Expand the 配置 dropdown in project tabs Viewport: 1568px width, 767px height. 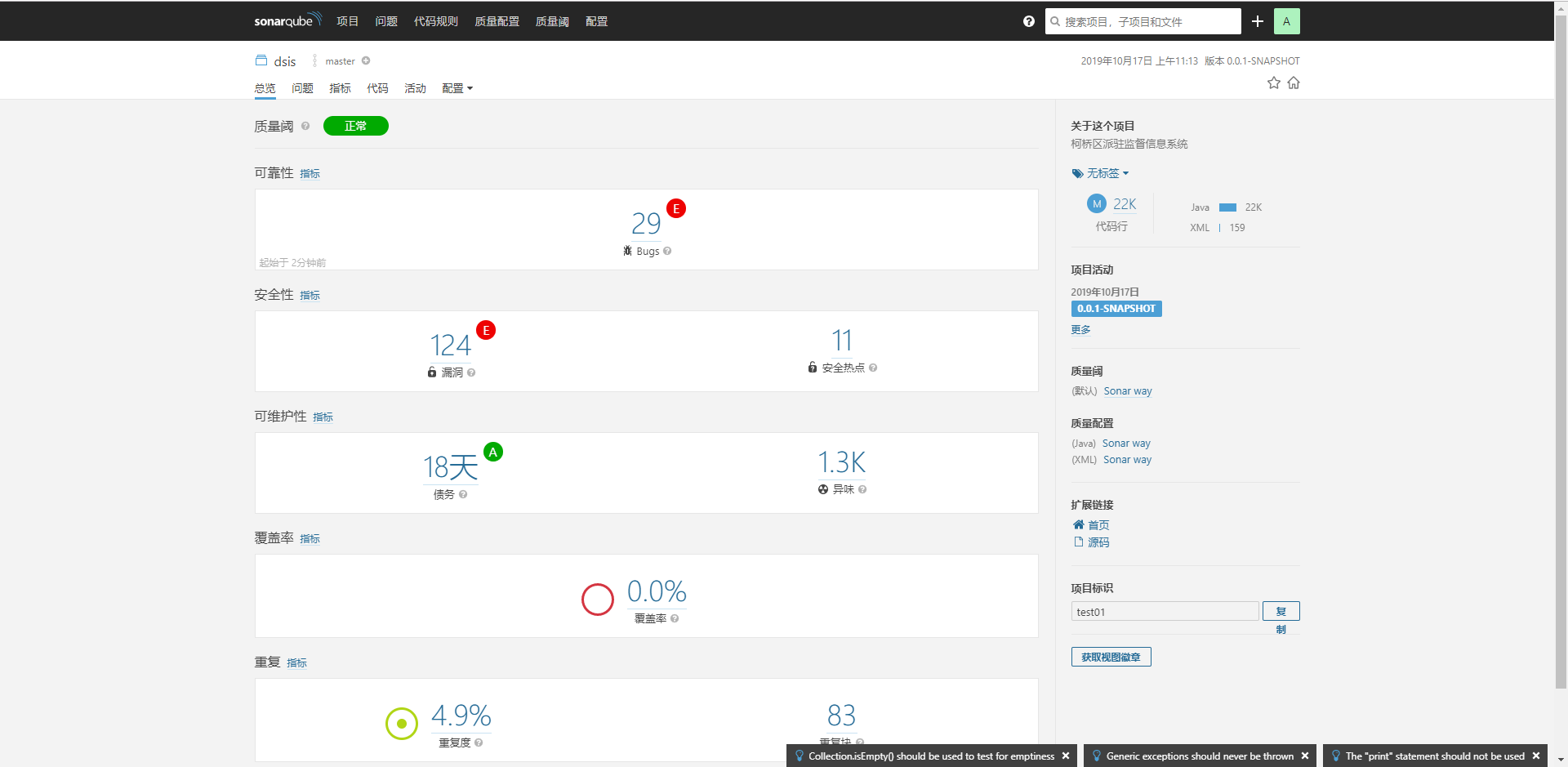(x=457, y=88)
